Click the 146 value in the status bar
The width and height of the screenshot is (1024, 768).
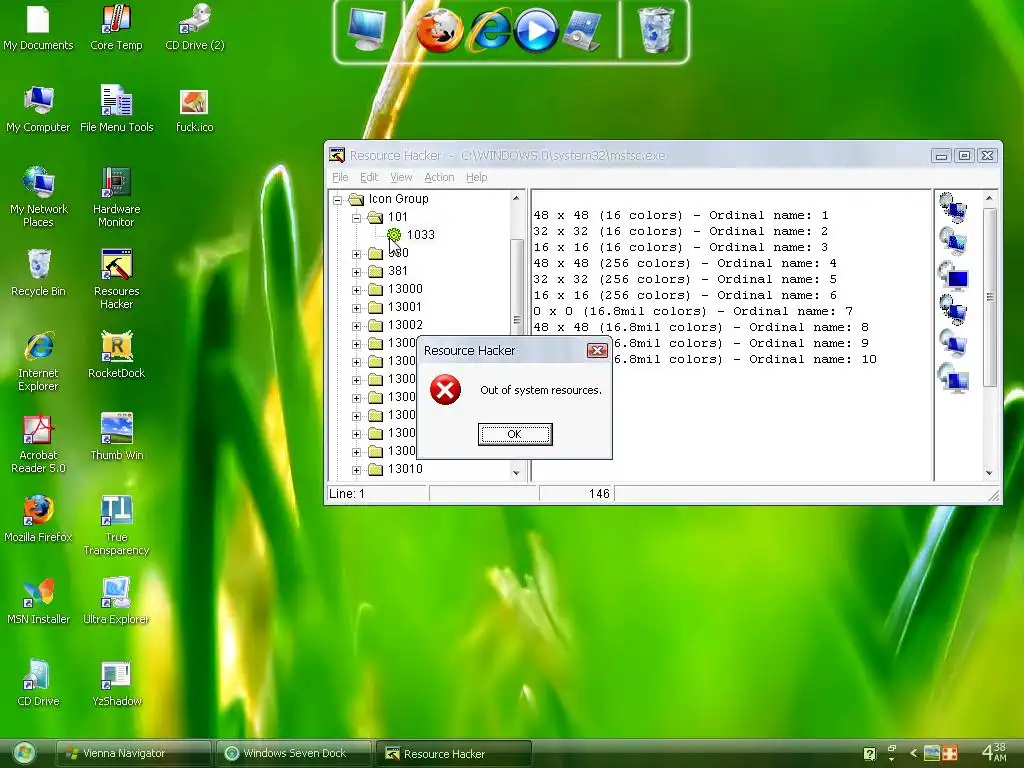click(x=599, y=494)
